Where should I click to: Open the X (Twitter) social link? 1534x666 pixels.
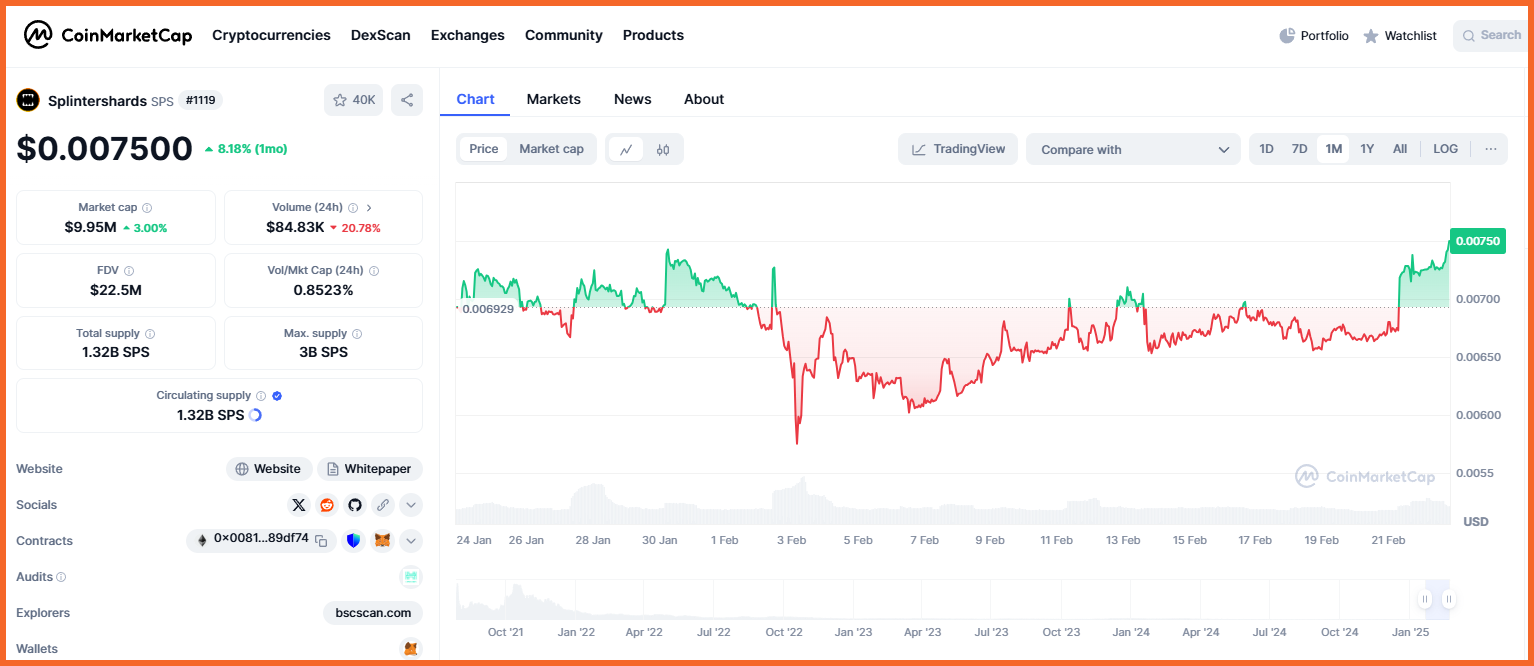pos(298,505)
